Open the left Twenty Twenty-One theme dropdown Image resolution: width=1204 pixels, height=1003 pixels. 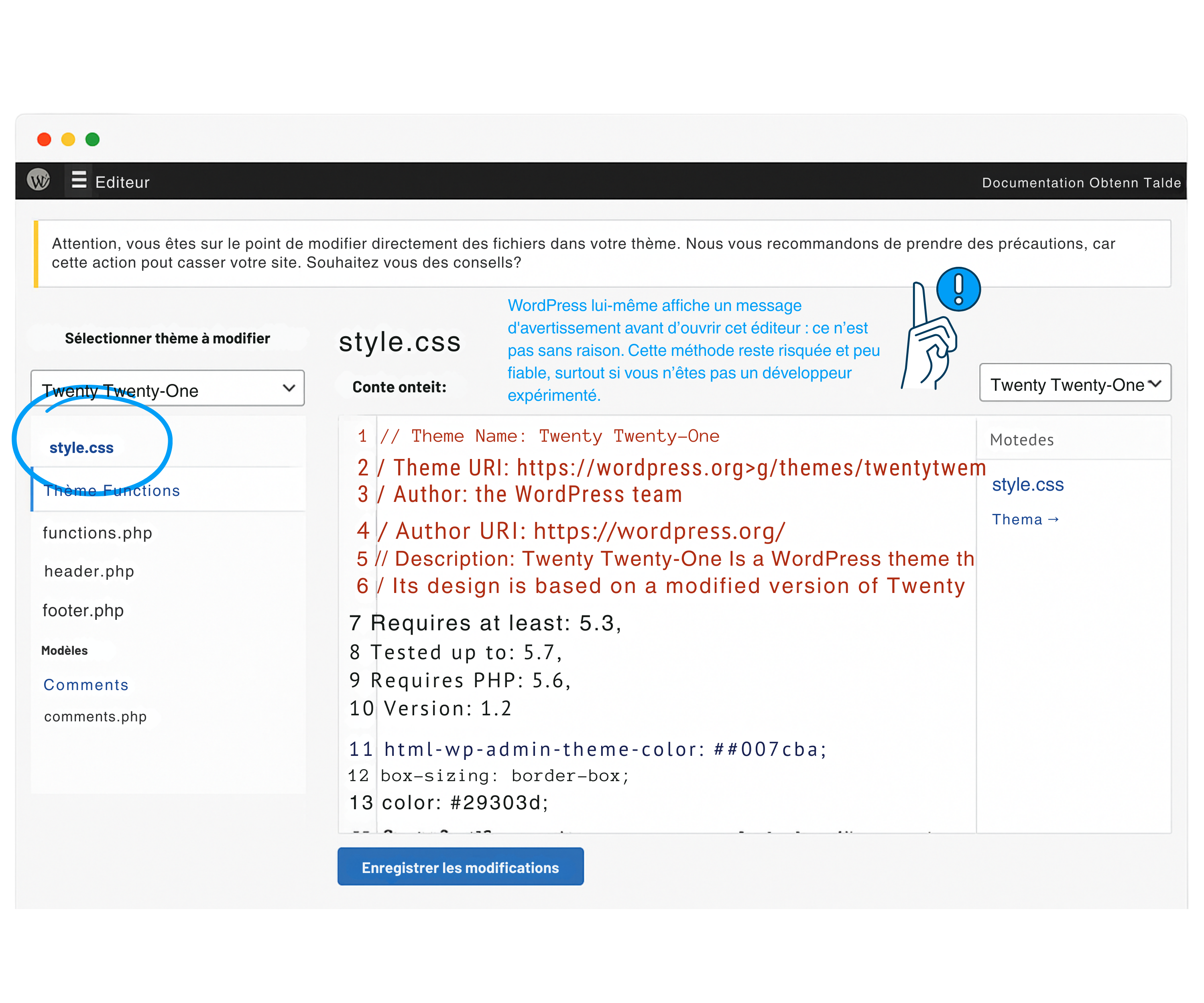(x=167, y=389)
